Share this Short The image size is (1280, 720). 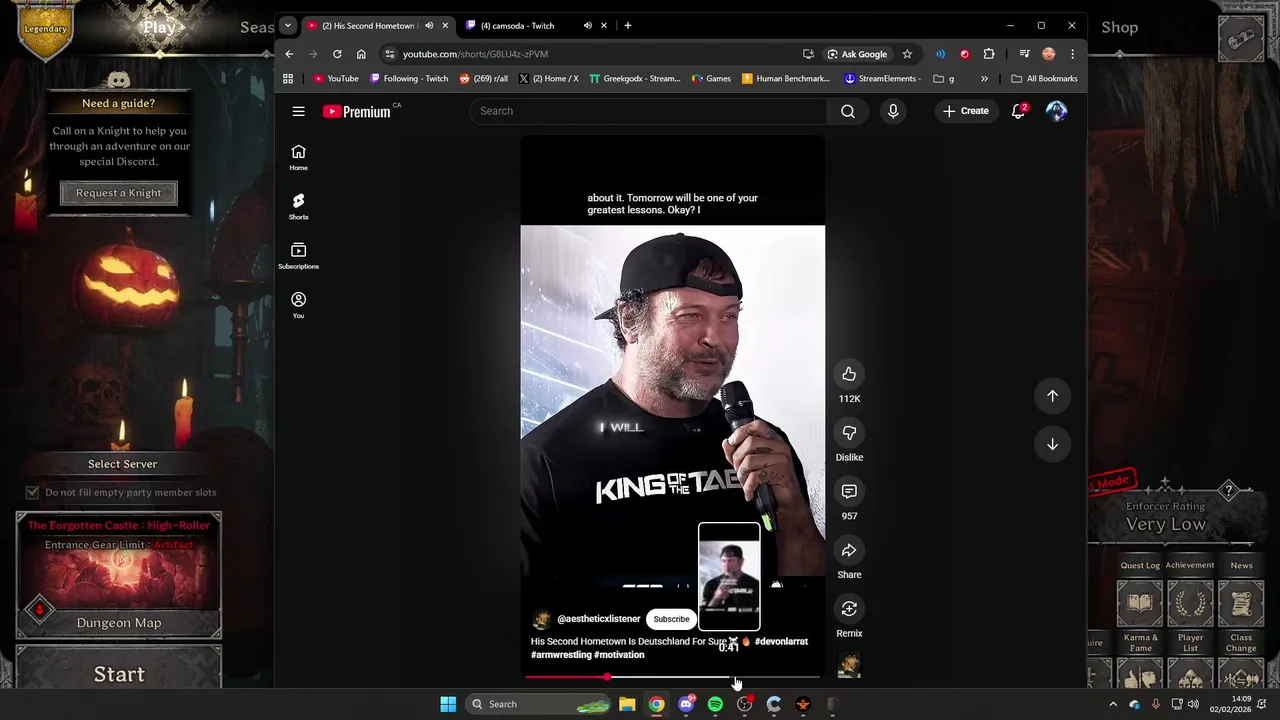[849, 550]
